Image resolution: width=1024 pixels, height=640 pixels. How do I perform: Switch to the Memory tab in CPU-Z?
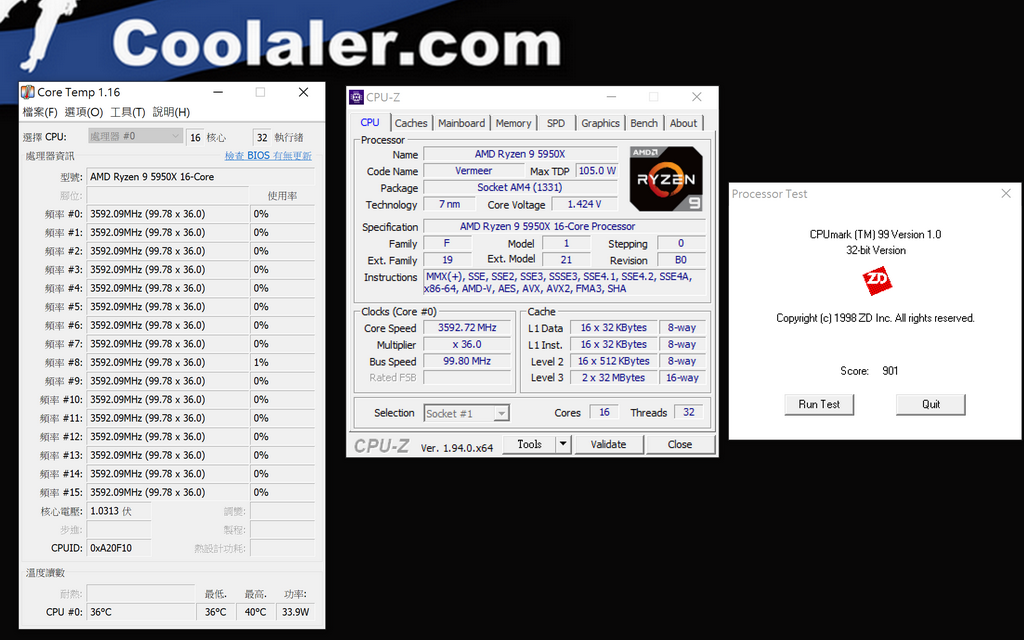(513, 123)
